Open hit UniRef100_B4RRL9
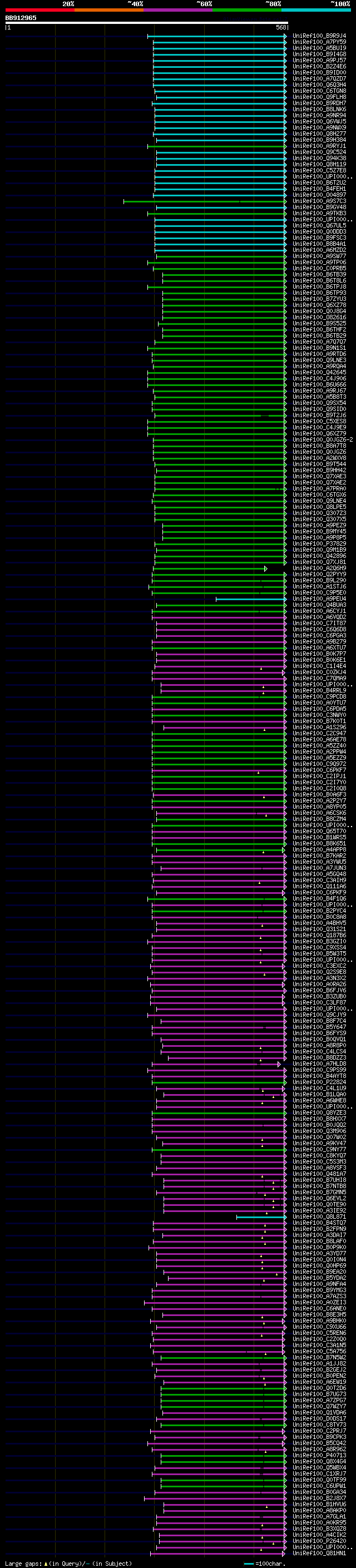This screenshot has height=1568, width=356. pyautogui.click(x=319, y=690)
